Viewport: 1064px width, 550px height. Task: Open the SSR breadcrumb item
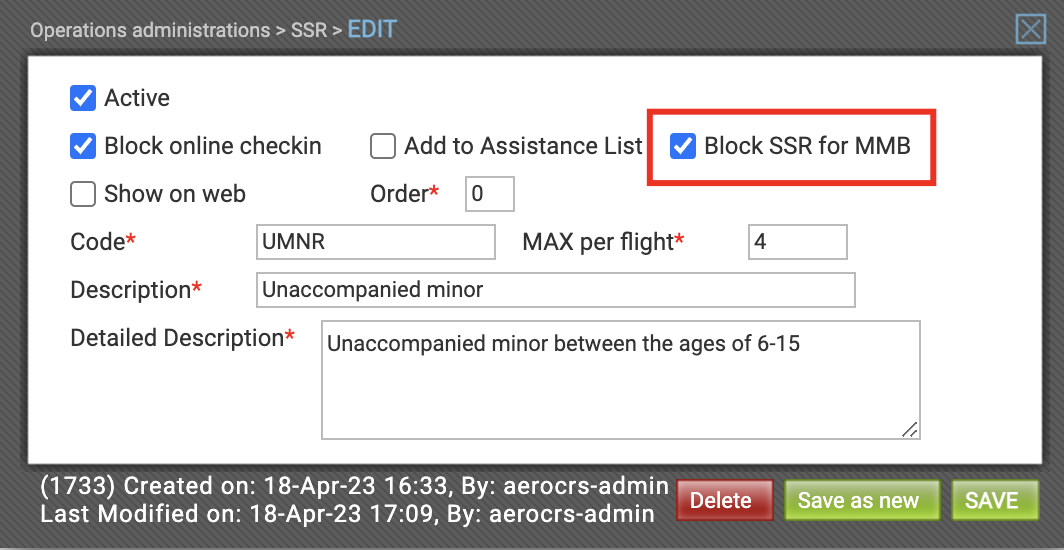(309, 31)
